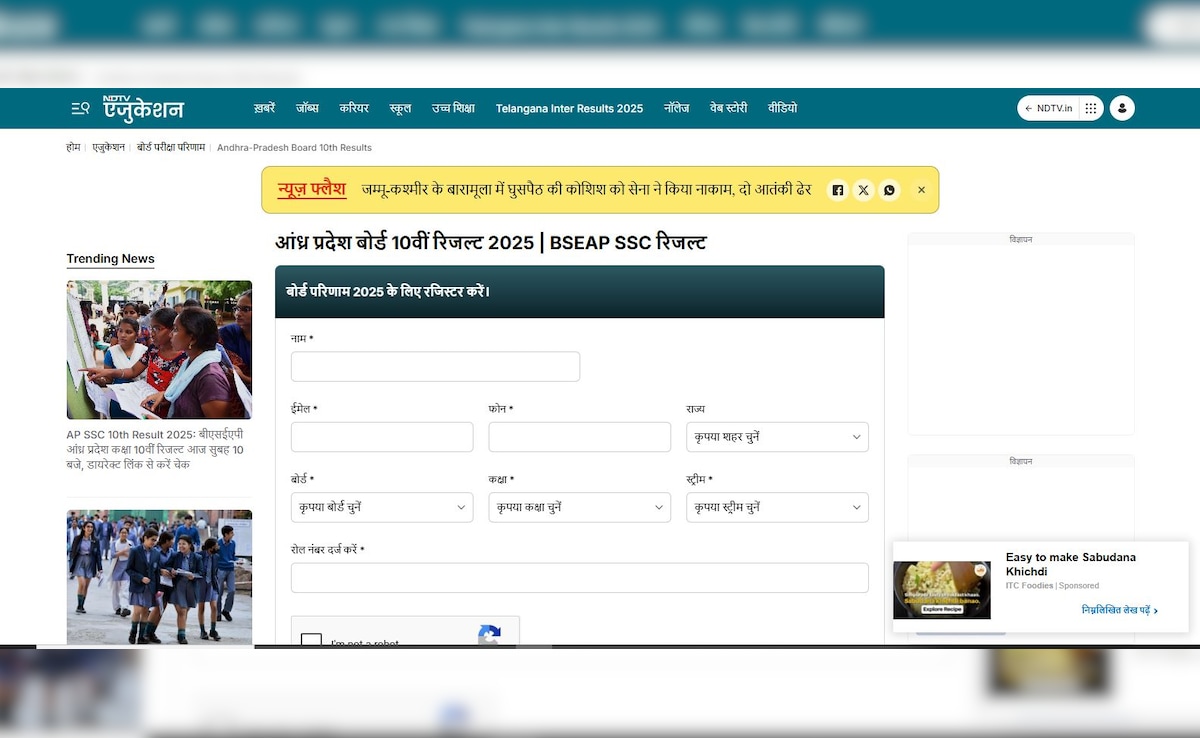Screen dimensions: 1200x738
Task: Click the नाम input field
Action: (x=435, y=367)
